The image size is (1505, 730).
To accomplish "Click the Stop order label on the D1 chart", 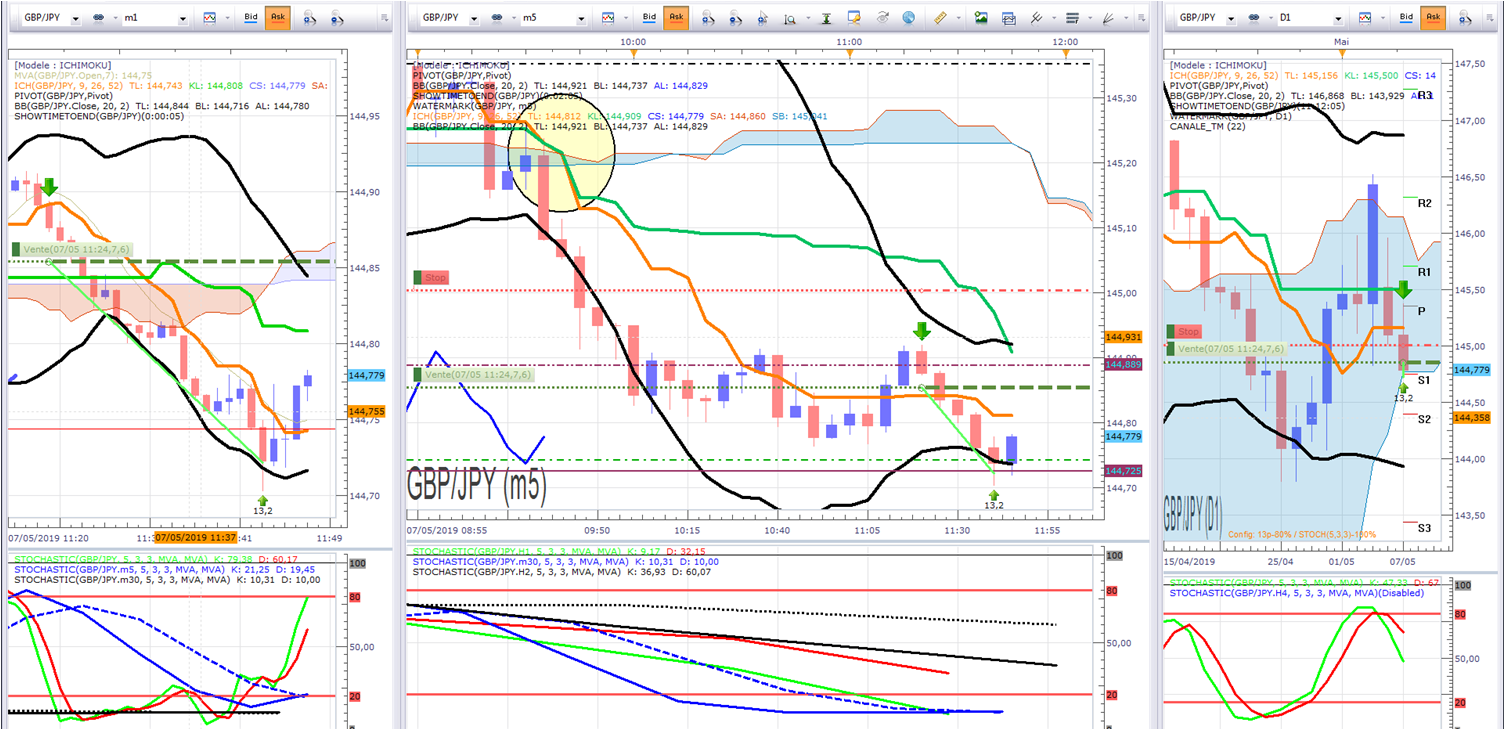I will pos(1184,331).
